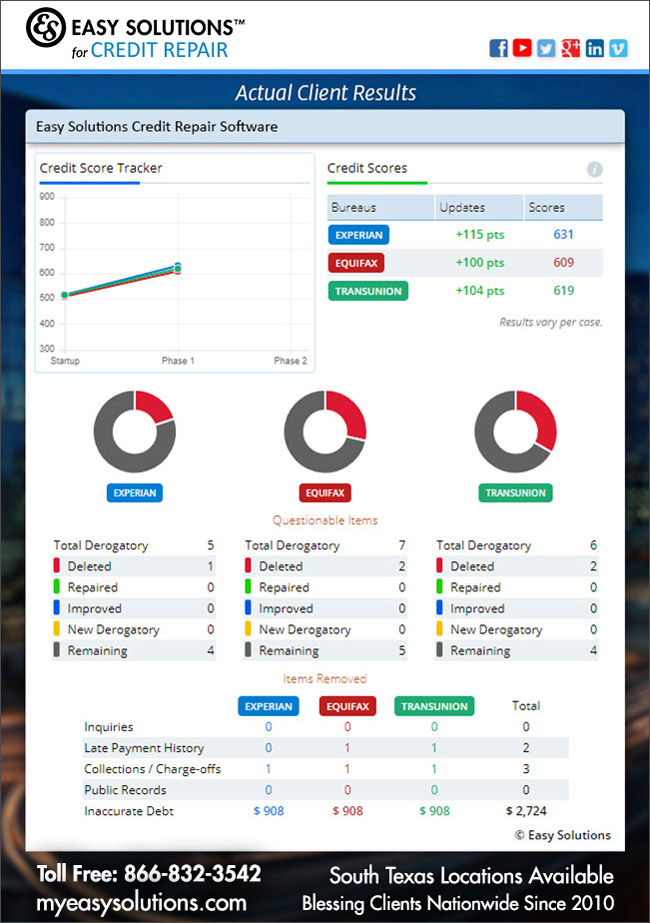
Task: Click the Inquiries row label
Action: click(109, 728)
